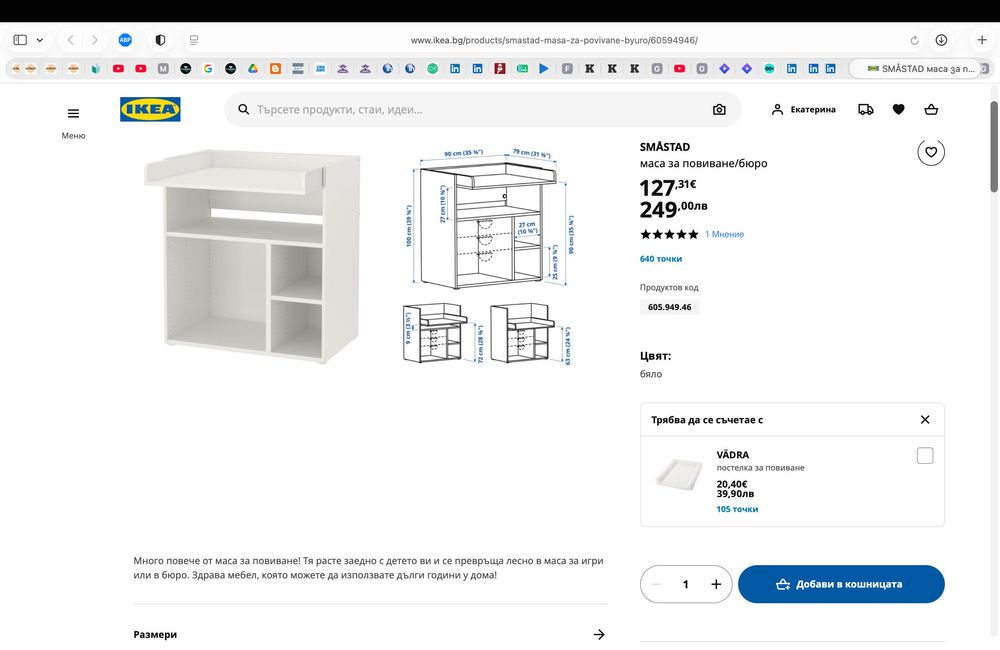The width and height of the screenshot is (1000, 650).
Task: Click the SMÅSTAD product title
Action: [665, 147]
